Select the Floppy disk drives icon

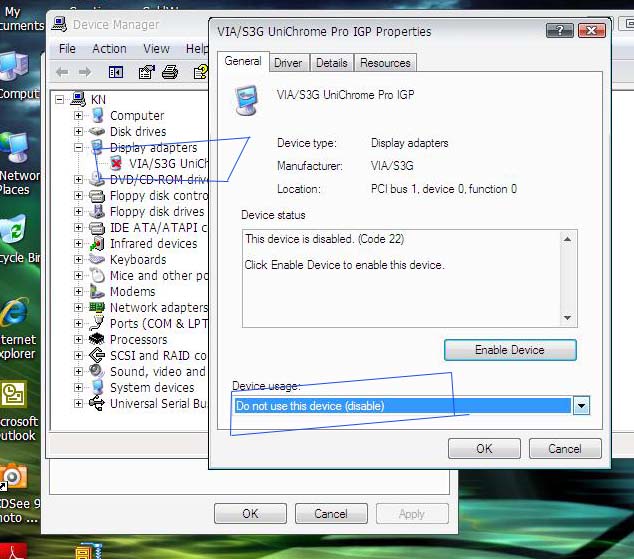pyautogui.click(x=97, y=212)
